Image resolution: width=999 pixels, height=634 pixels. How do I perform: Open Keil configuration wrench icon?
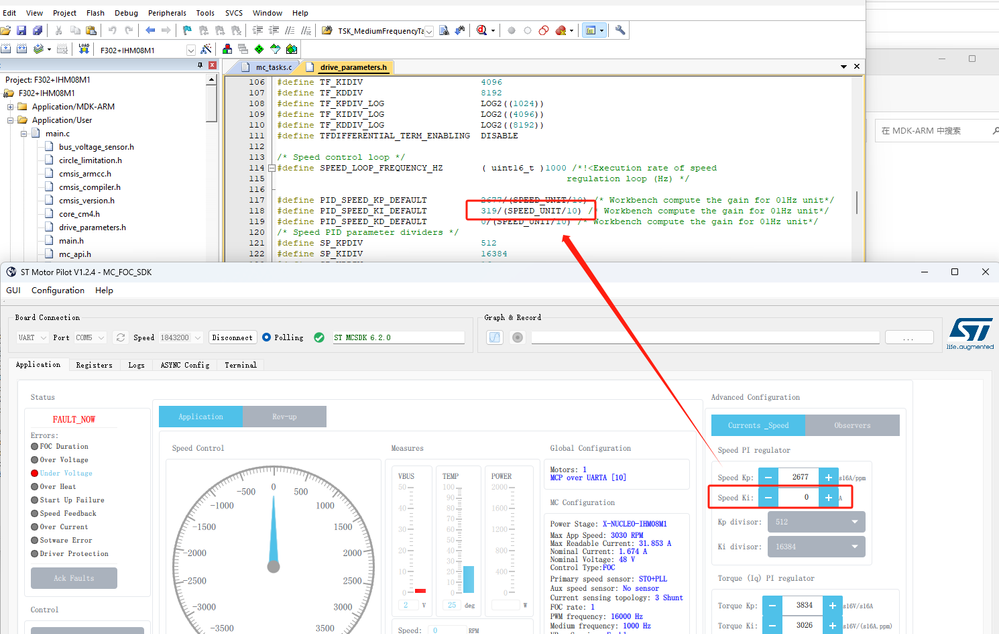click(x=620, y=31)
